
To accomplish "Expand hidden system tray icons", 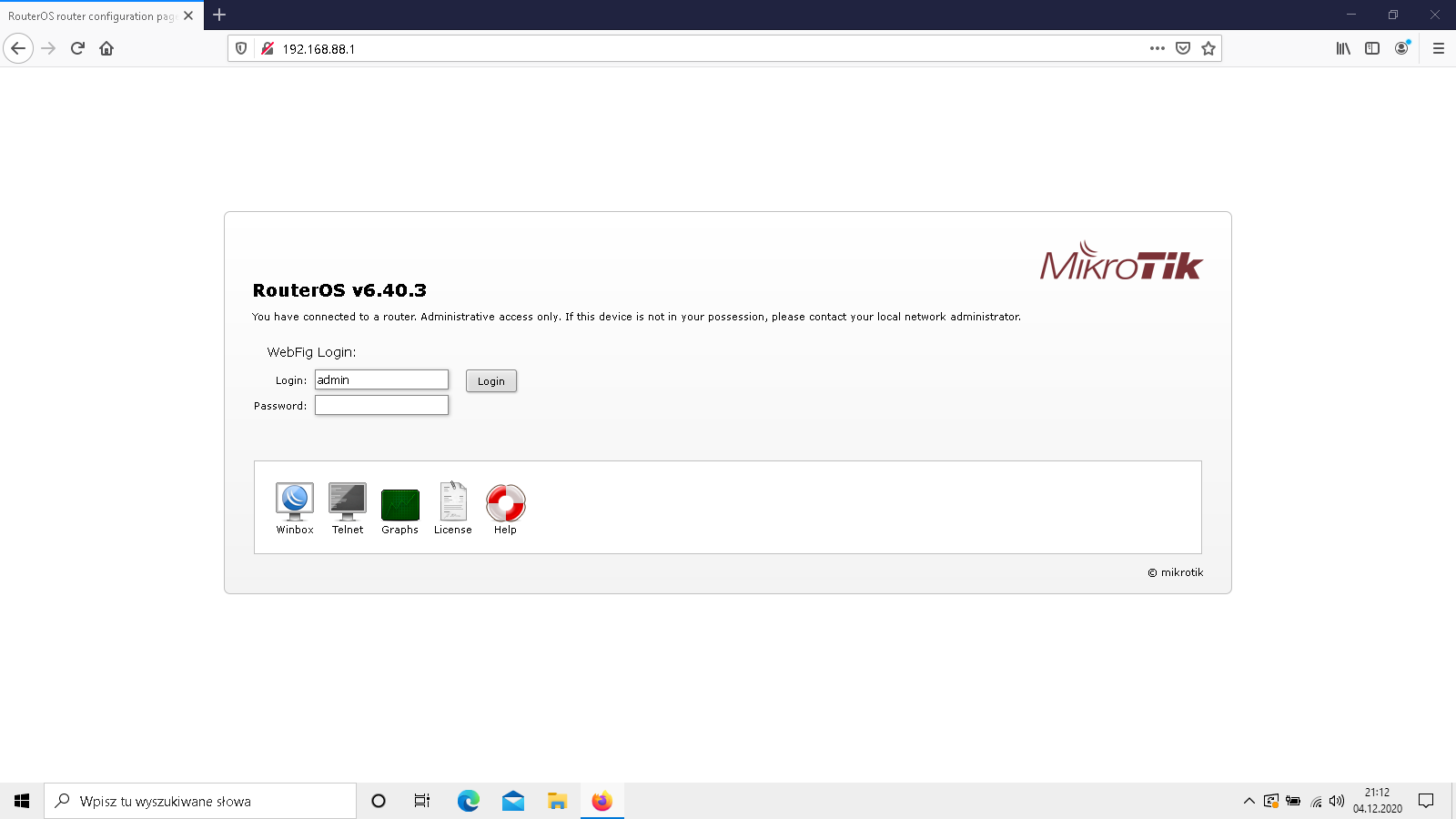I will [x=1249, y=801].
